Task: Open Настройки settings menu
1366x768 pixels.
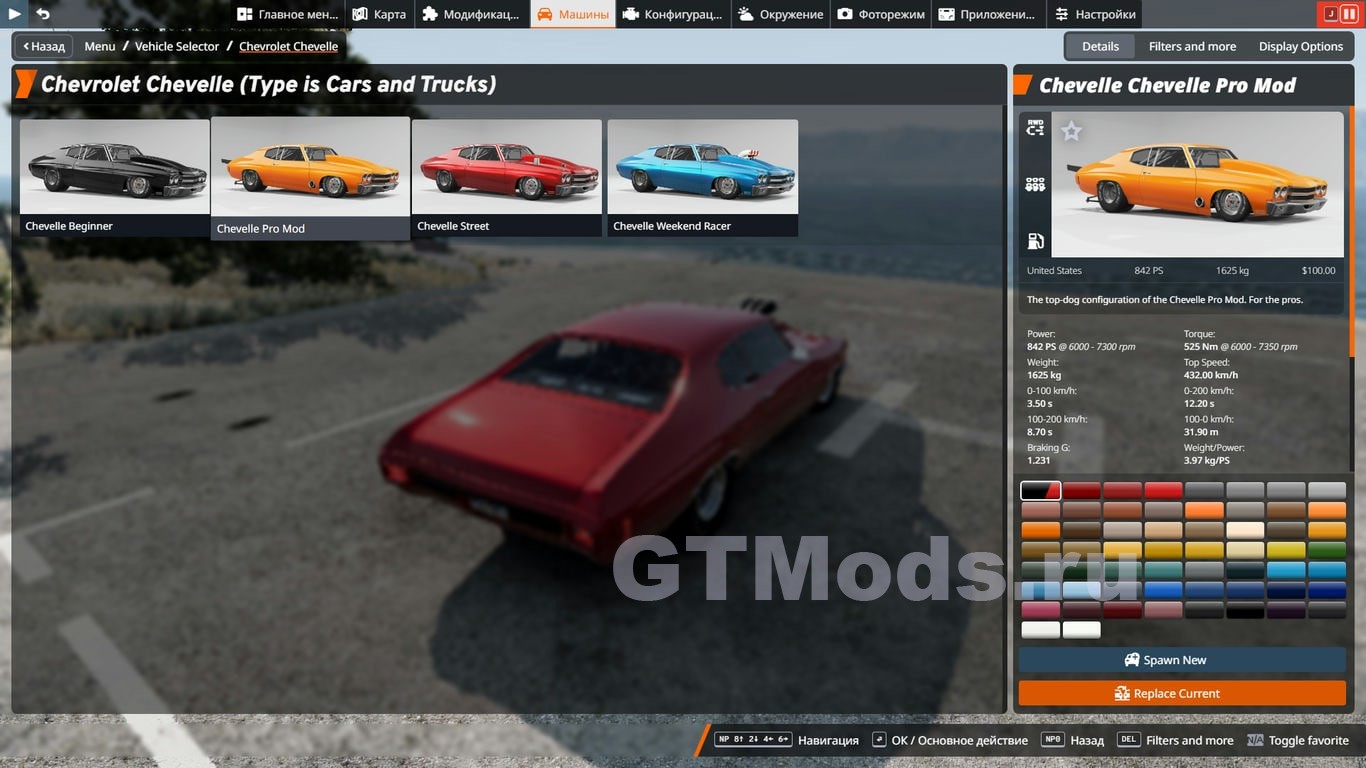Action: tap(1094, 14)
